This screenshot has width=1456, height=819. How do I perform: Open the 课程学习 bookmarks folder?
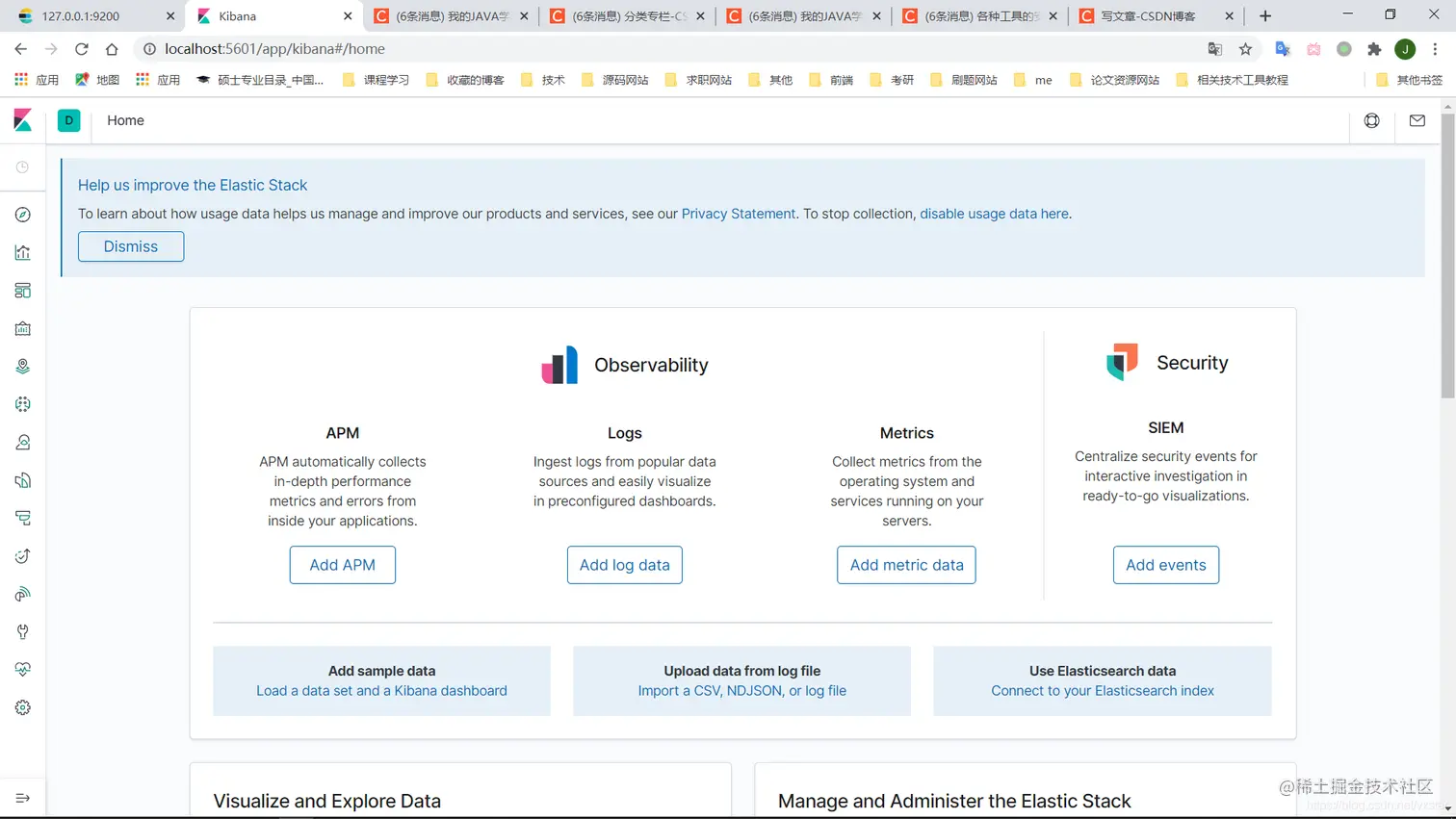click(377, 80)
